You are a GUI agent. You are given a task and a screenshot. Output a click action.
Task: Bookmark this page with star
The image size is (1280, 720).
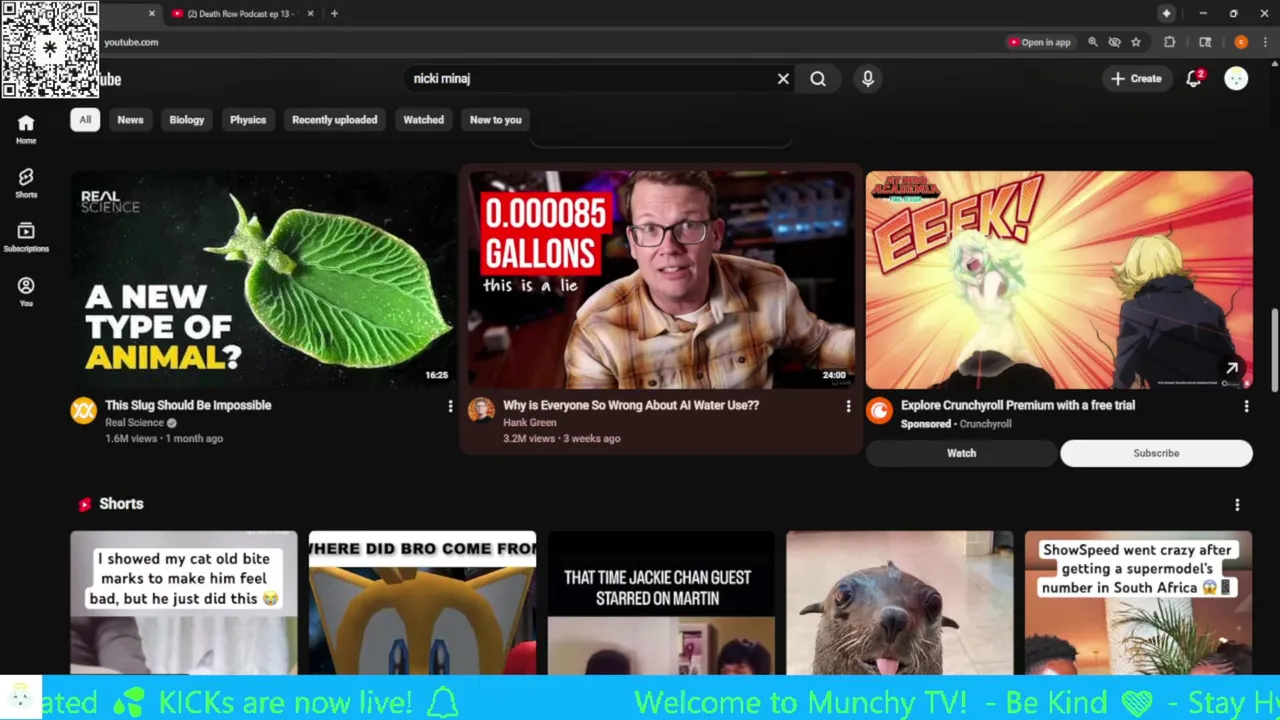point(1136,42)
